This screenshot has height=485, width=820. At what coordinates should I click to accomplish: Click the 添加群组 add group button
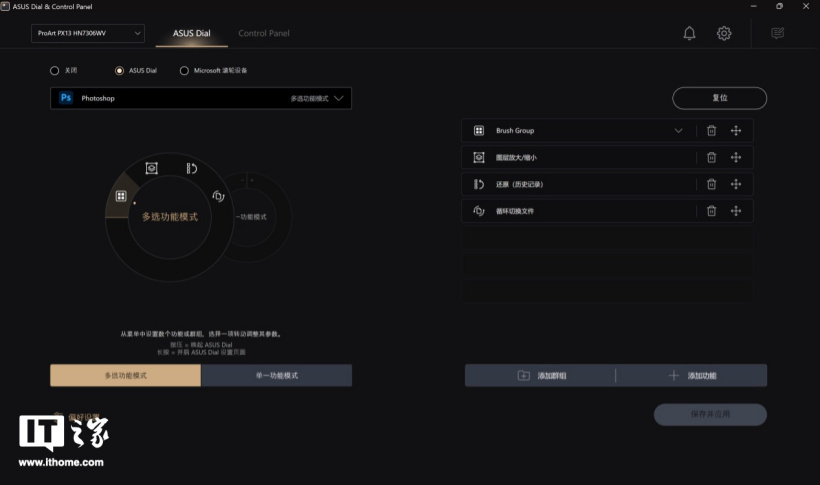coord(541,375)
